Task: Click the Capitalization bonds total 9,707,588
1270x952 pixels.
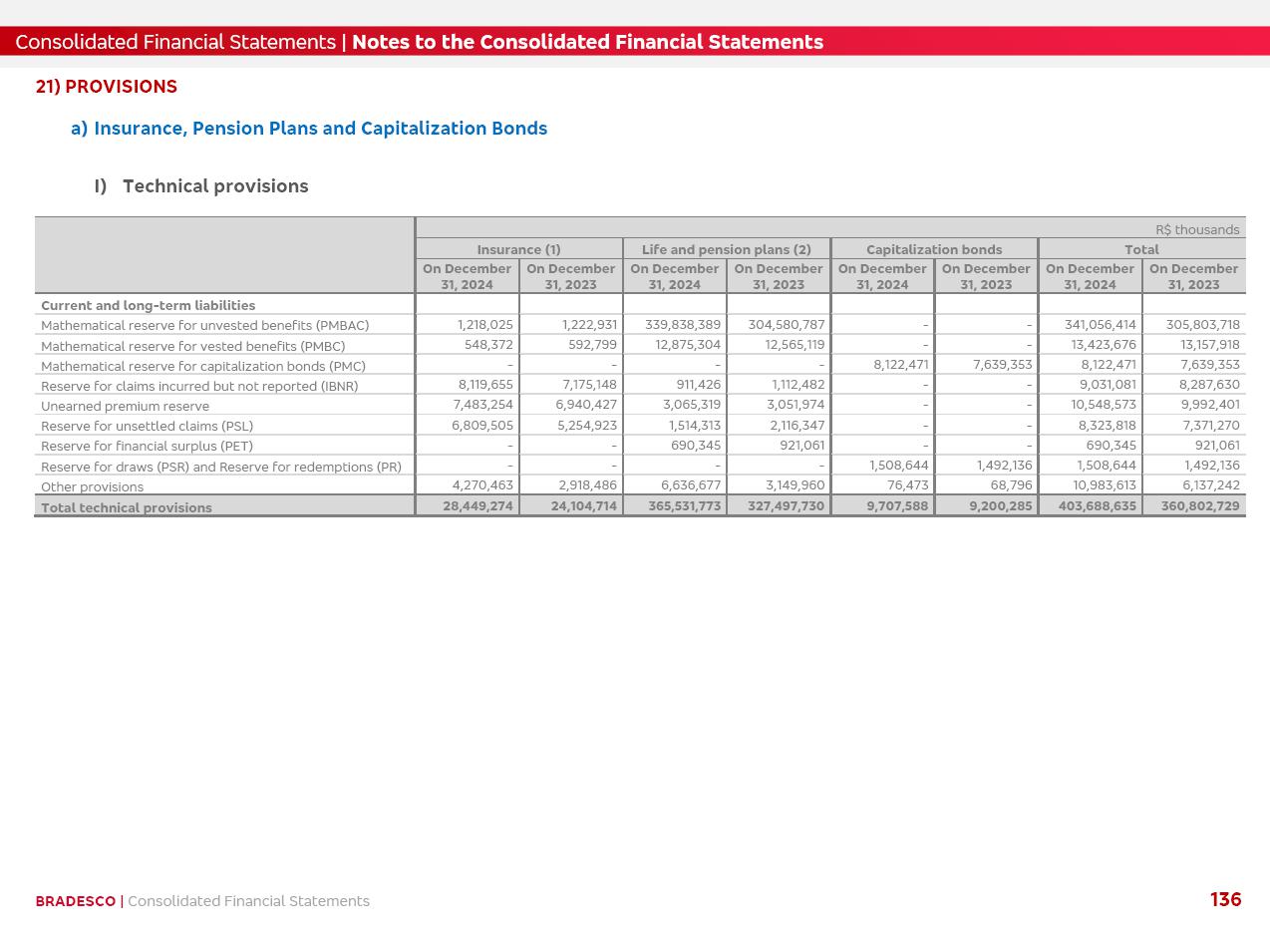Action: (x=897, y=506)
